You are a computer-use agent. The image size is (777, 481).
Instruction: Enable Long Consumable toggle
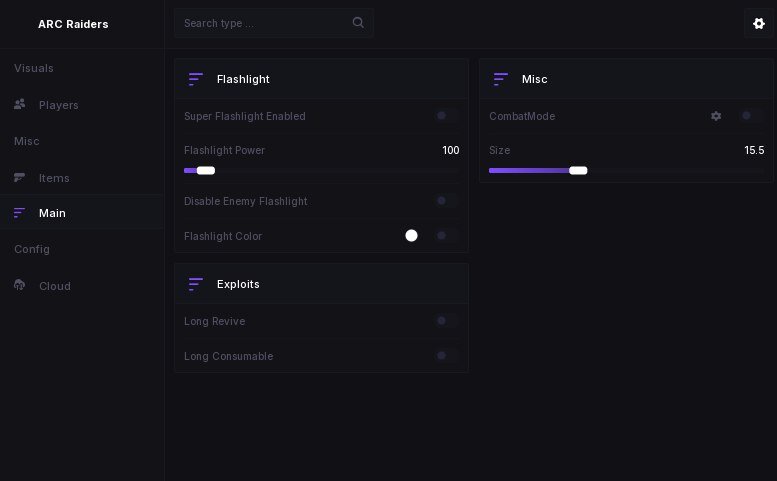pyautogui.click(x=447, y=356)
